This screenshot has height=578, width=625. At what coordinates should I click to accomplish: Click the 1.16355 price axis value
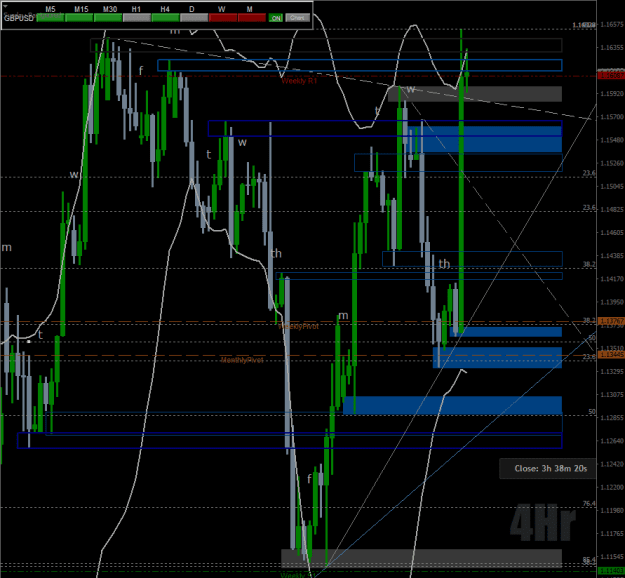[612, 47]
